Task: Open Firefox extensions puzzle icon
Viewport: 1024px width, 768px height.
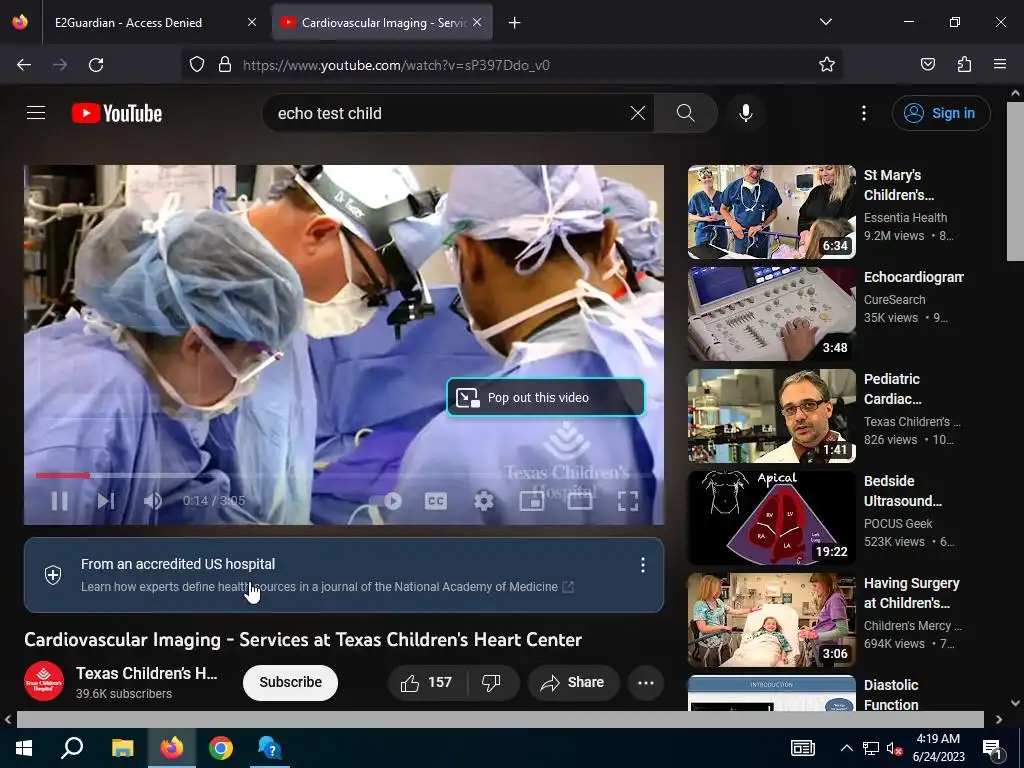Action: pos(965,65)
